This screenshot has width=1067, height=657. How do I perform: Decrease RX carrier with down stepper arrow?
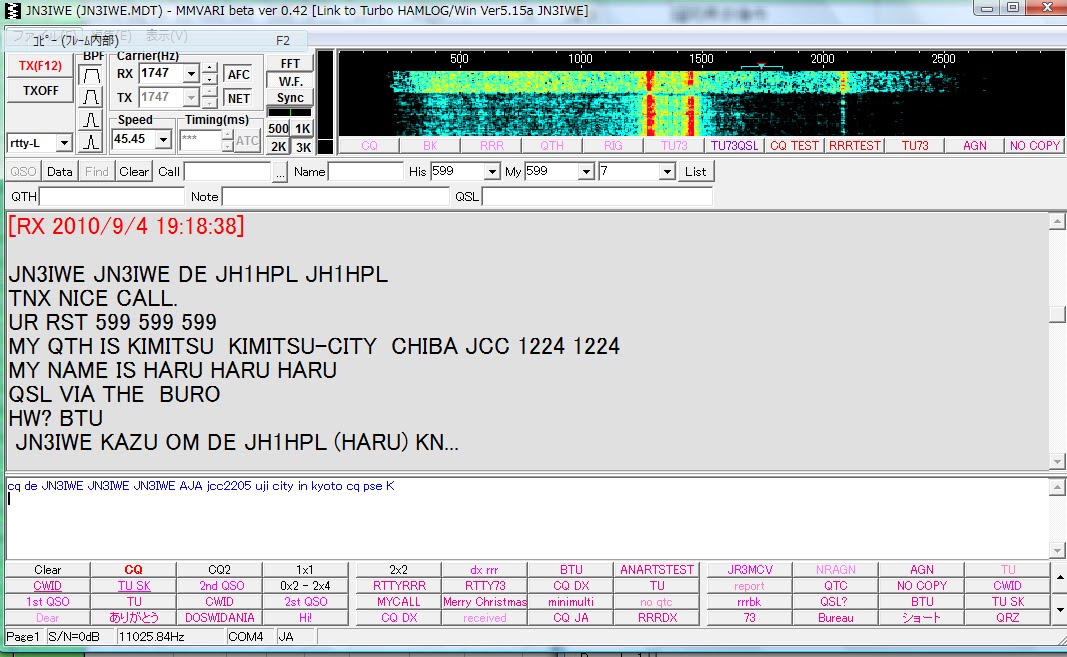(210, 79)
